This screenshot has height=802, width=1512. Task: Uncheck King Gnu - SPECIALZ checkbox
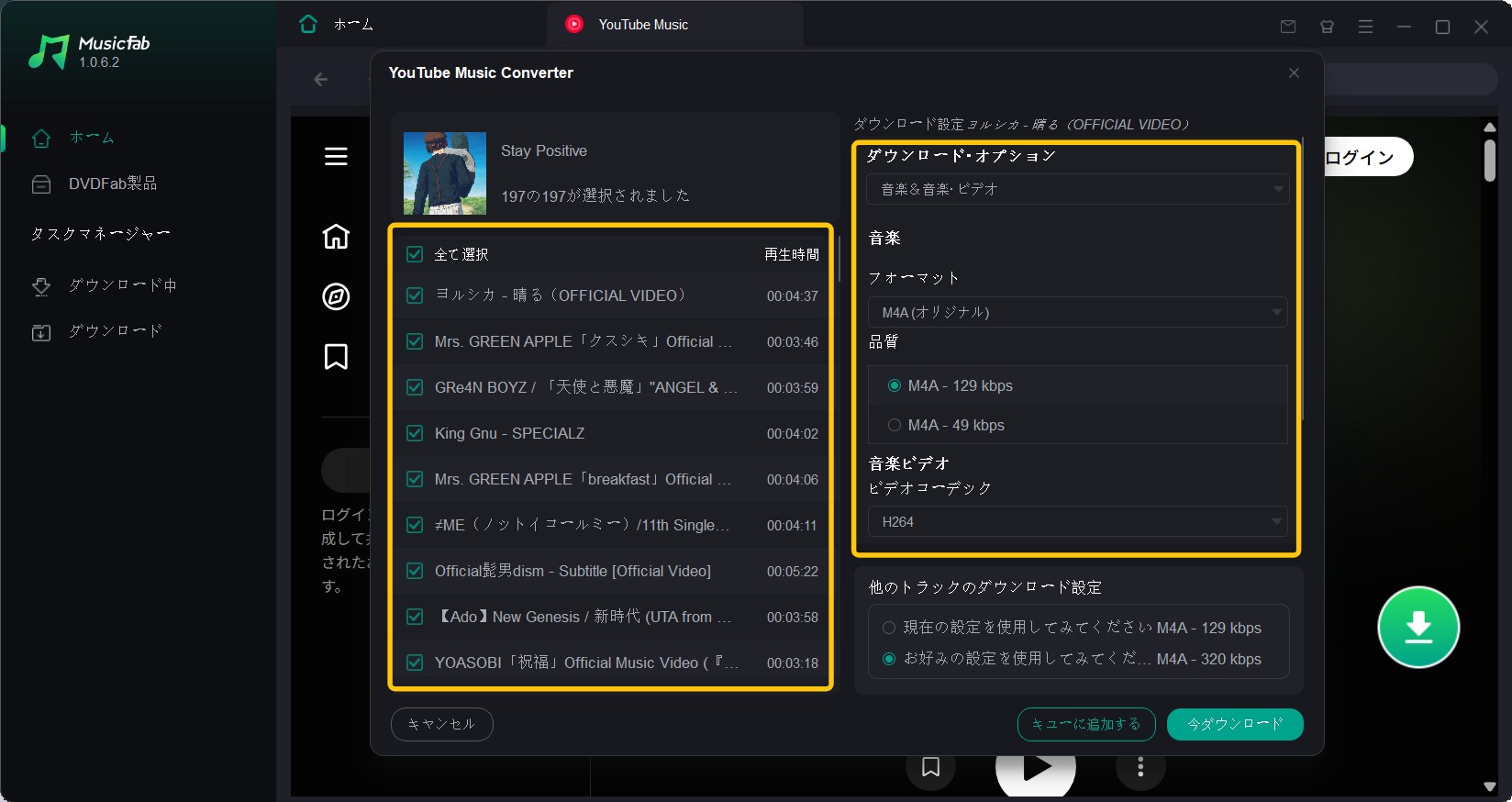pos(415,433)
